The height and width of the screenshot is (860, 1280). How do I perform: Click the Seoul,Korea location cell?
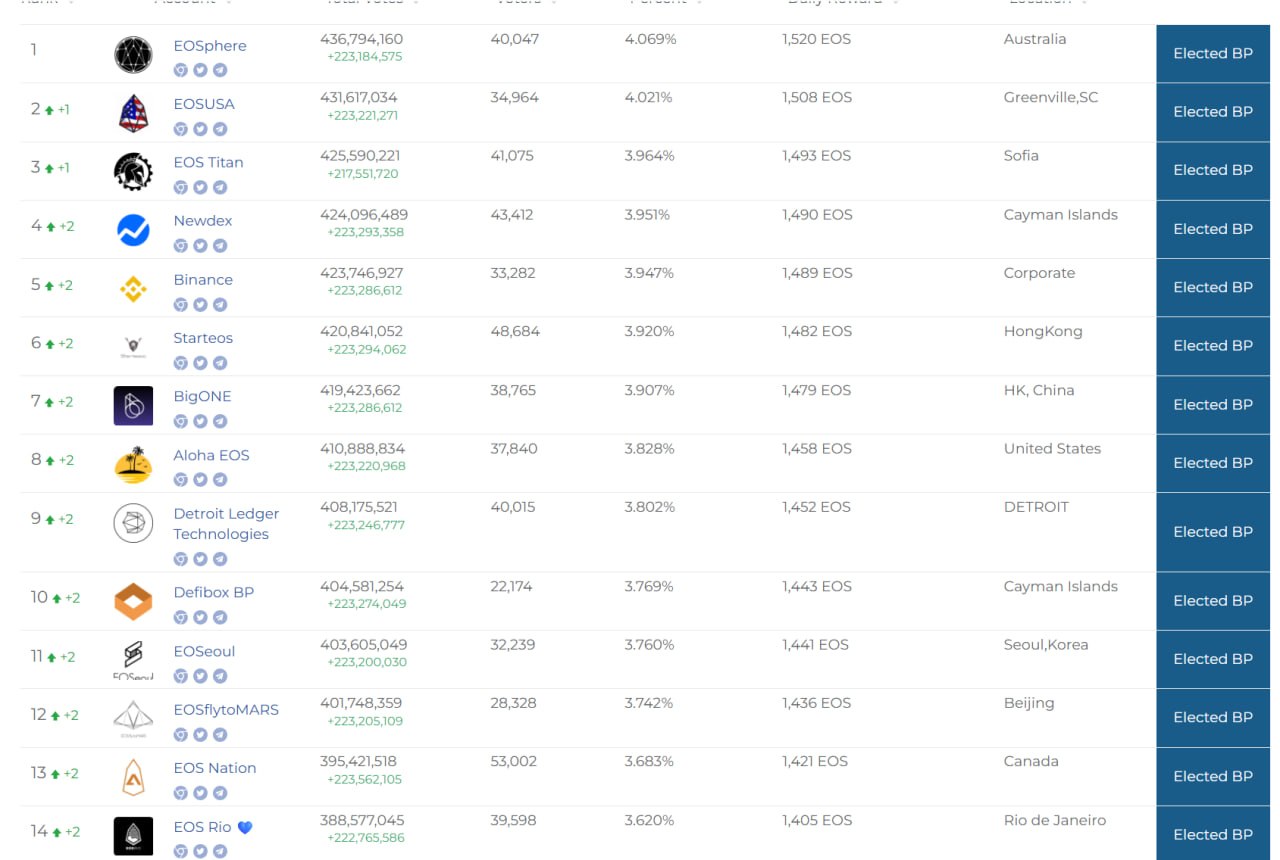tap(1046, 645)
